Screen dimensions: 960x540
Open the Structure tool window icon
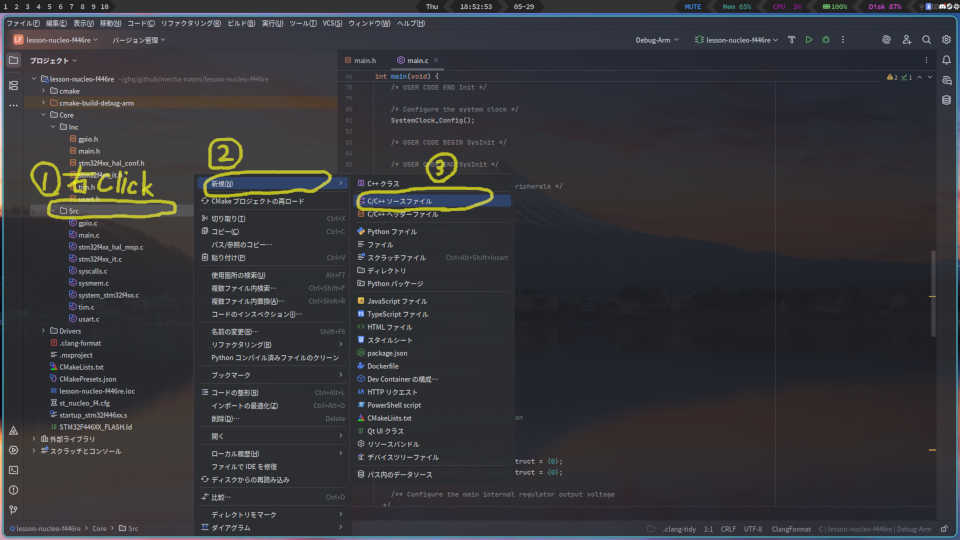[13, 85]
